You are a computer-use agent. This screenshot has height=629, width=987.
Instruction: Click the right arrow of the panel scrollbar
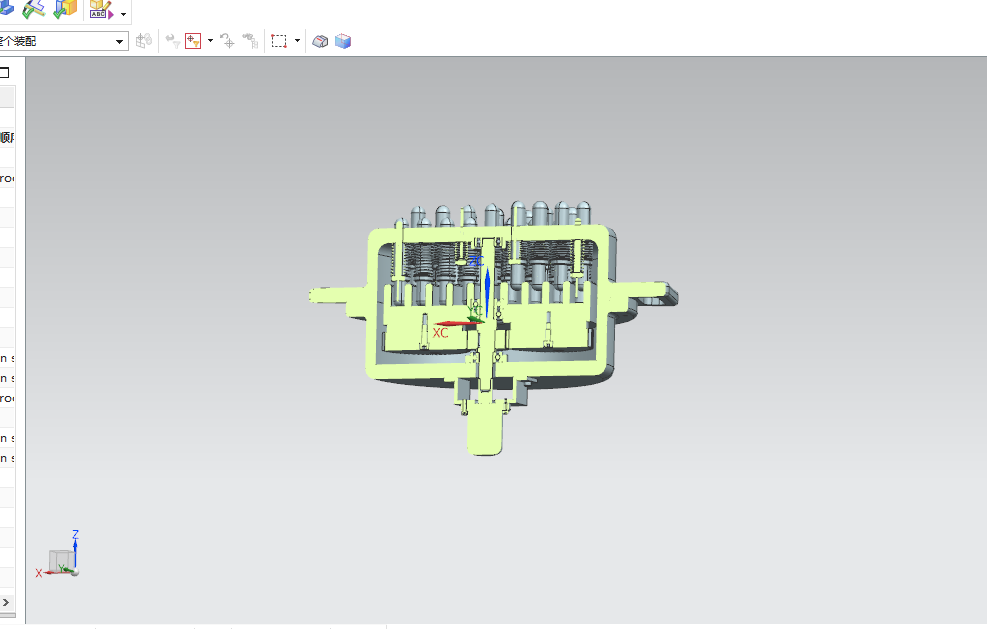tap(6, 603)
